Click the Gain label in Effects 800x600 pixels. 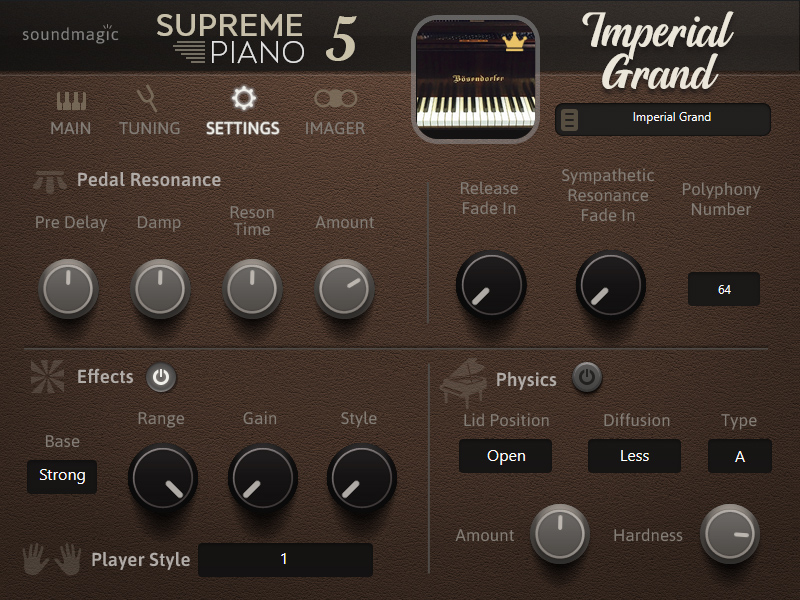pyautogui.click(x=260, y=418)
